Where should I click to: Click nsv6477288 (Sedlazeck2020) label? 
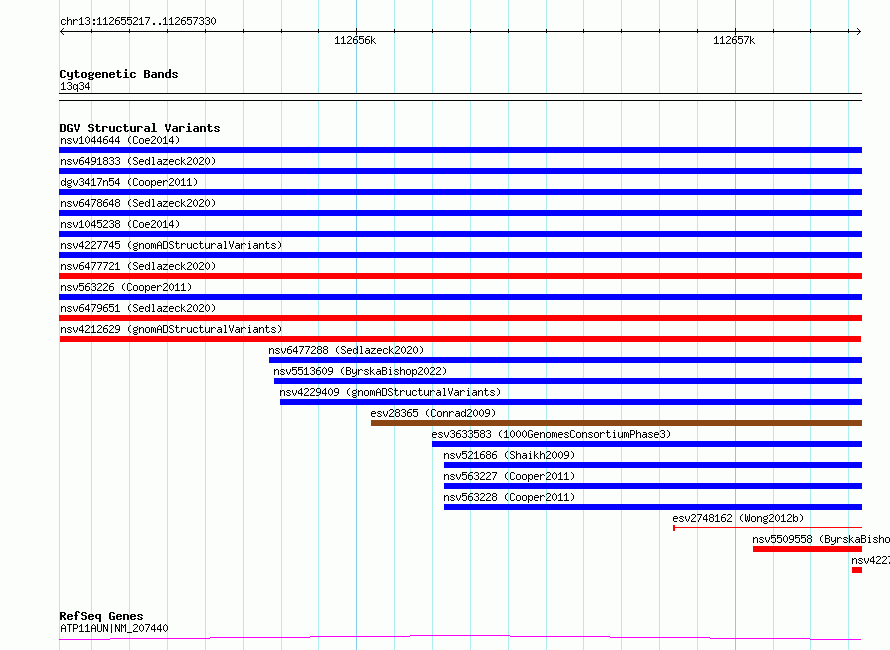[x=346, y=350]
